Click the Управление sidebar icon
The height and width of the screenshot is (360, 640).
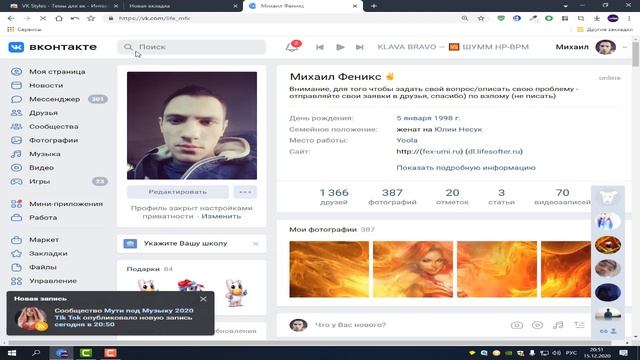coord(16,281)
